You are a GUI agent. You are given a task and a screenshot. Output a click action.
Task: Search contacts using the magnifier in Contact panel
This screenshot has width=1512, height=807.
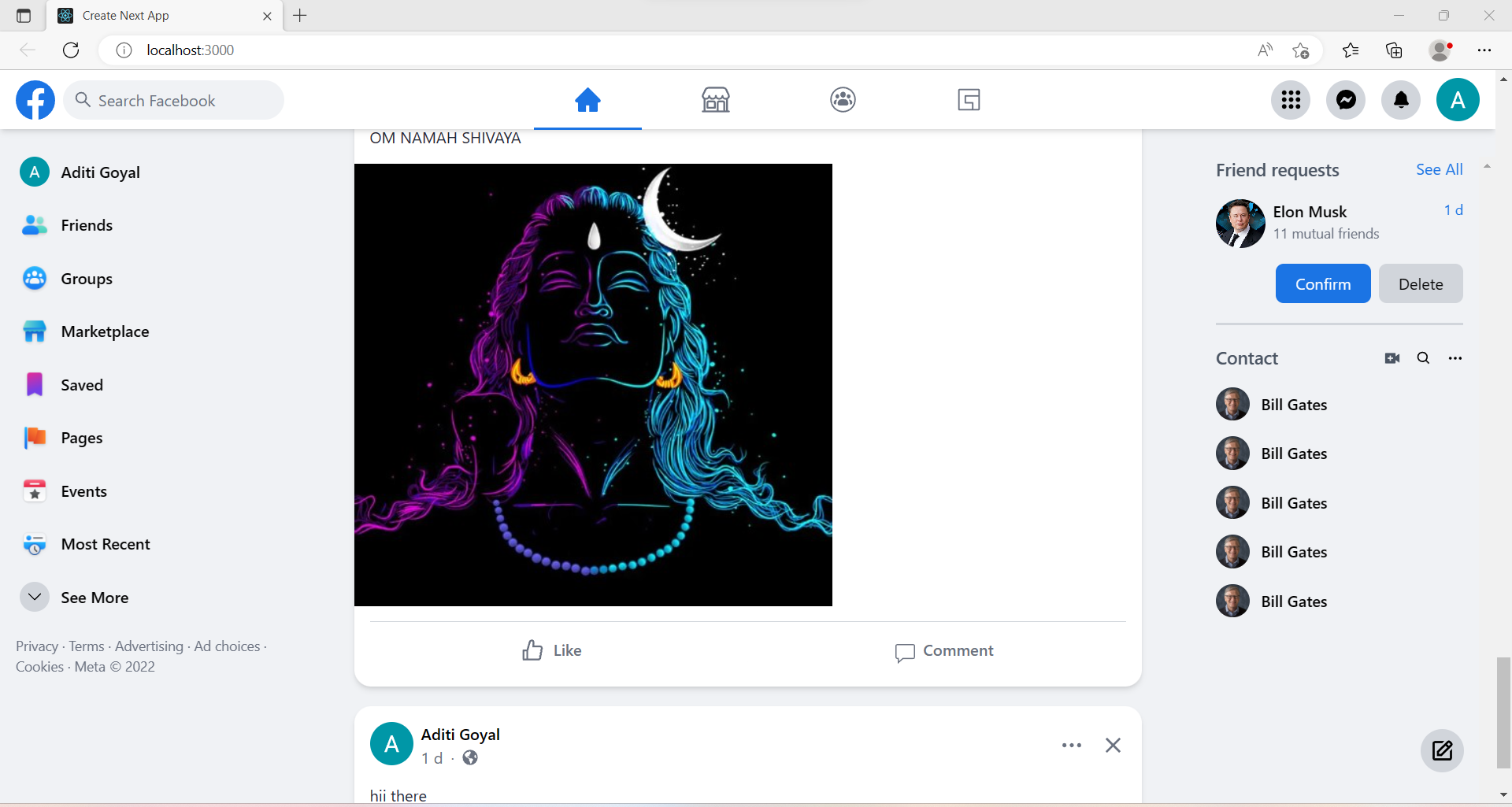click(1423, 357)
